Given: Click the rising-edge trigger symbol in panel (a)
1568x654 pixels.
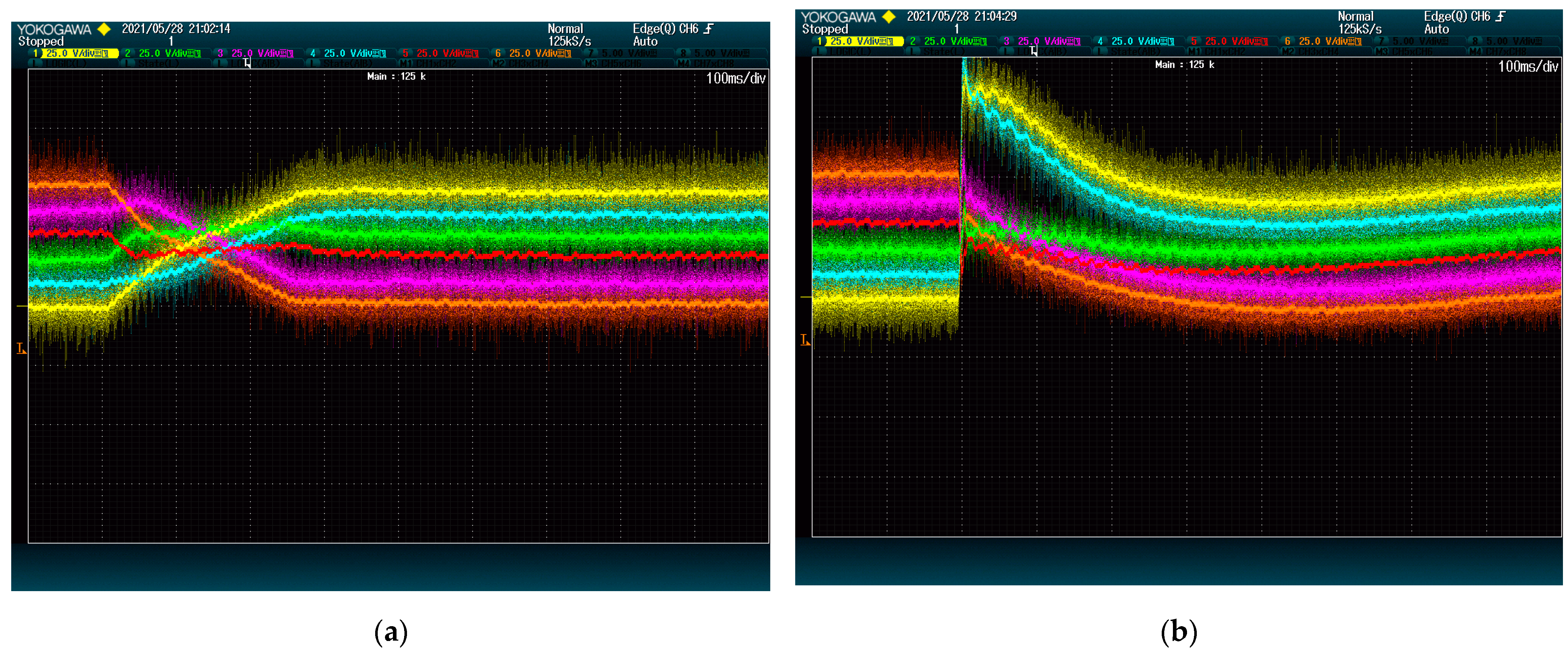Looking at the screenshot, I should coord(708,29).
